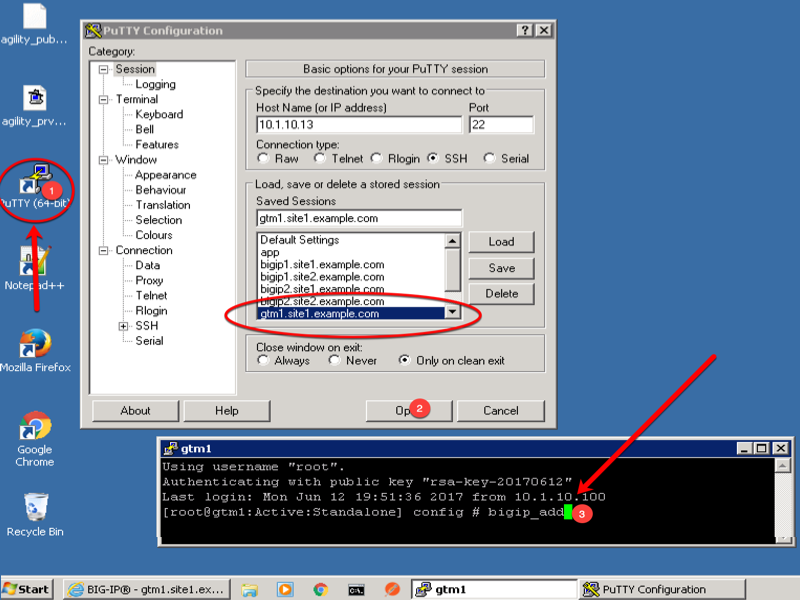Select the Appearance category
This screenshot has width=800, height=600.
(165, 175)
